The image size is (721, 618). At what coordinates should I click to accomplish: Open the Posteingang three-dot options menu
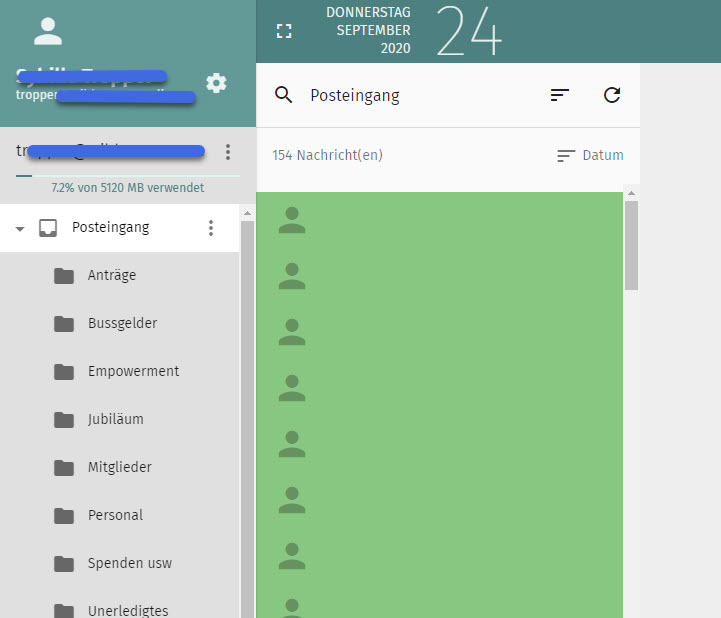pyautogui.click(x=210, y=228)
